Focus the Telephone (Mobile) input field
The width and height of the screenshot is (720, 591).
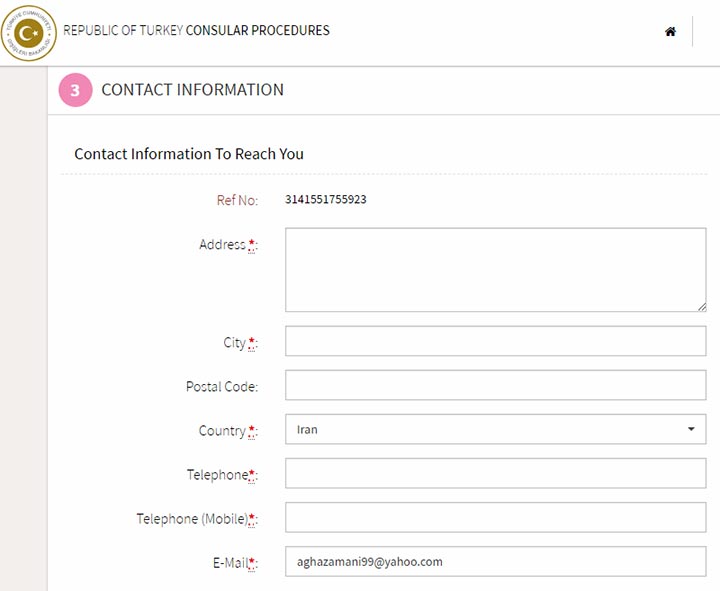495,517
